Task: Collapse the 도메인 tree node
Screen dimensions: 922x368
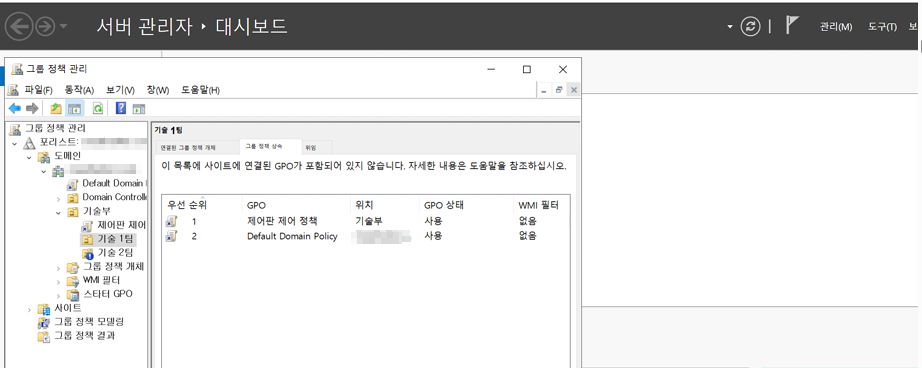Action: click(29, 157)
